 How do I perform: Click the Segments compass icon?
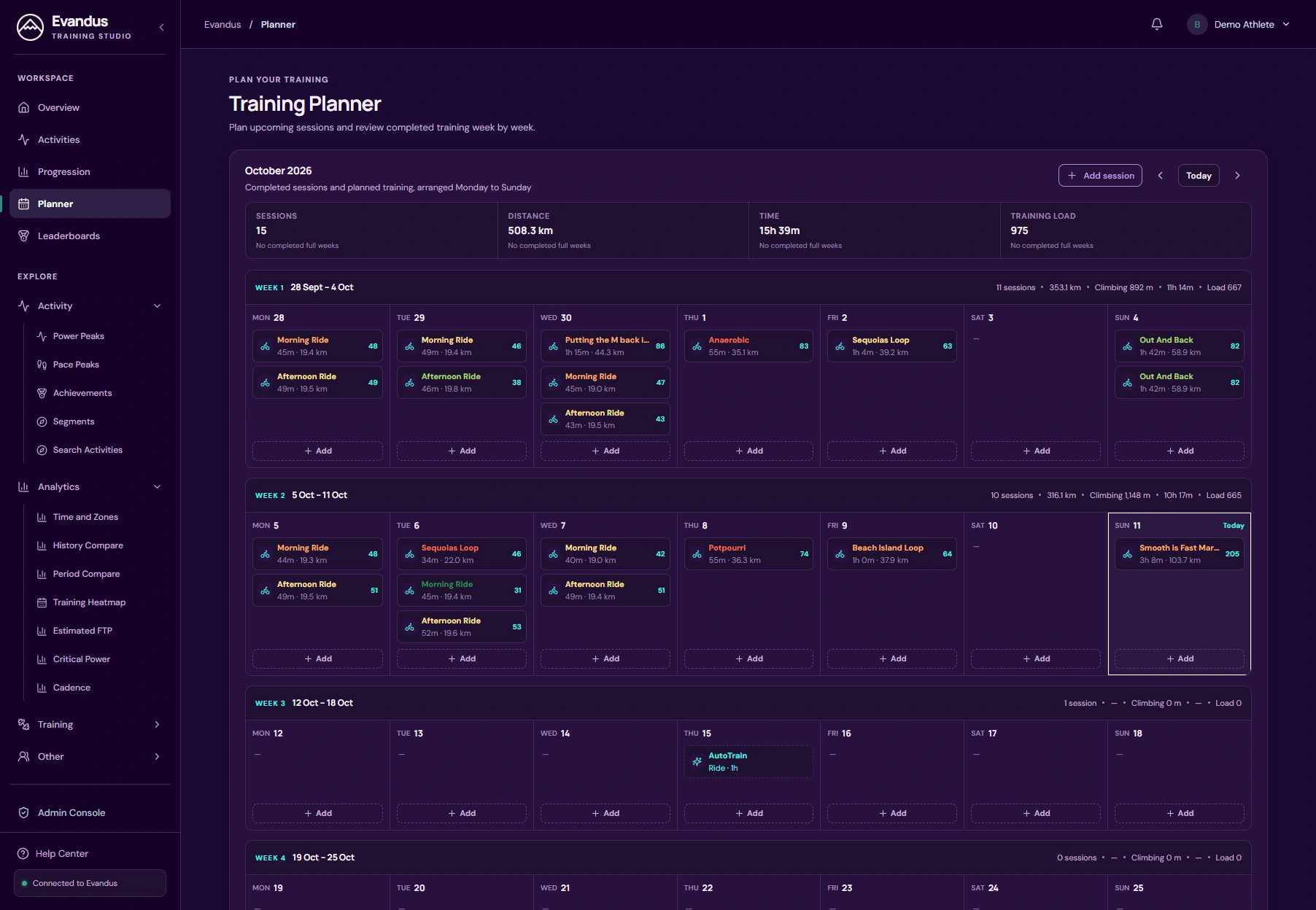coord(42,421)
